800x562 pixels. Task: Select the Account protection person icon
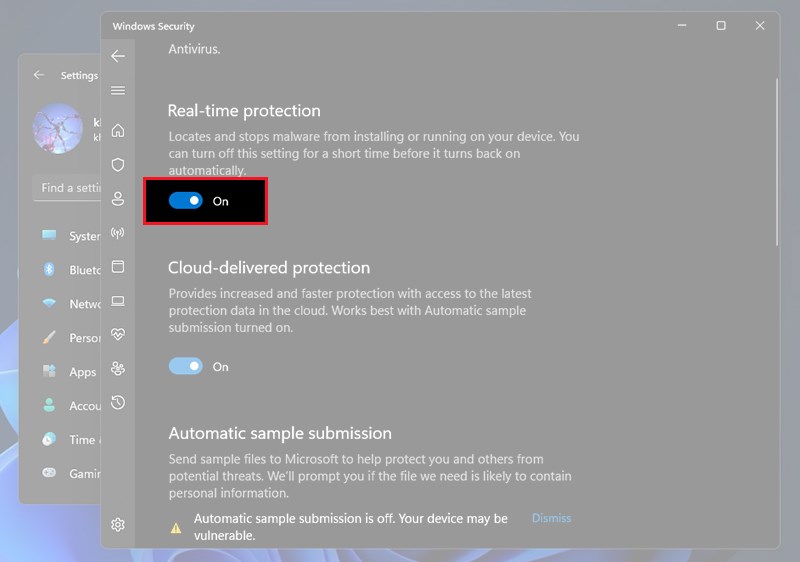click(x=118, y=199)
